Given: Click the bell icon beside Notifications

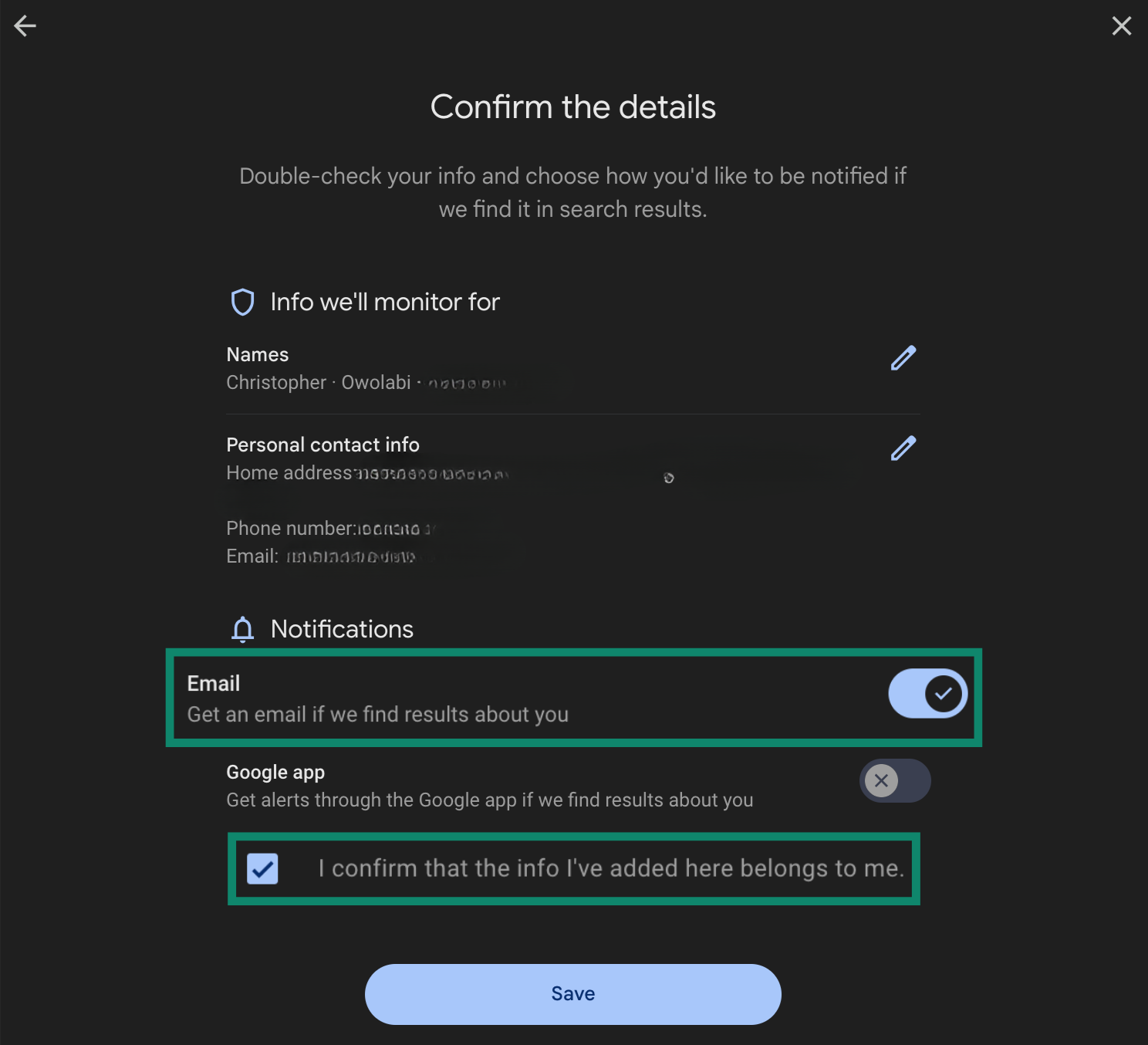Looking at the screenshot, I should coord(242,629).
